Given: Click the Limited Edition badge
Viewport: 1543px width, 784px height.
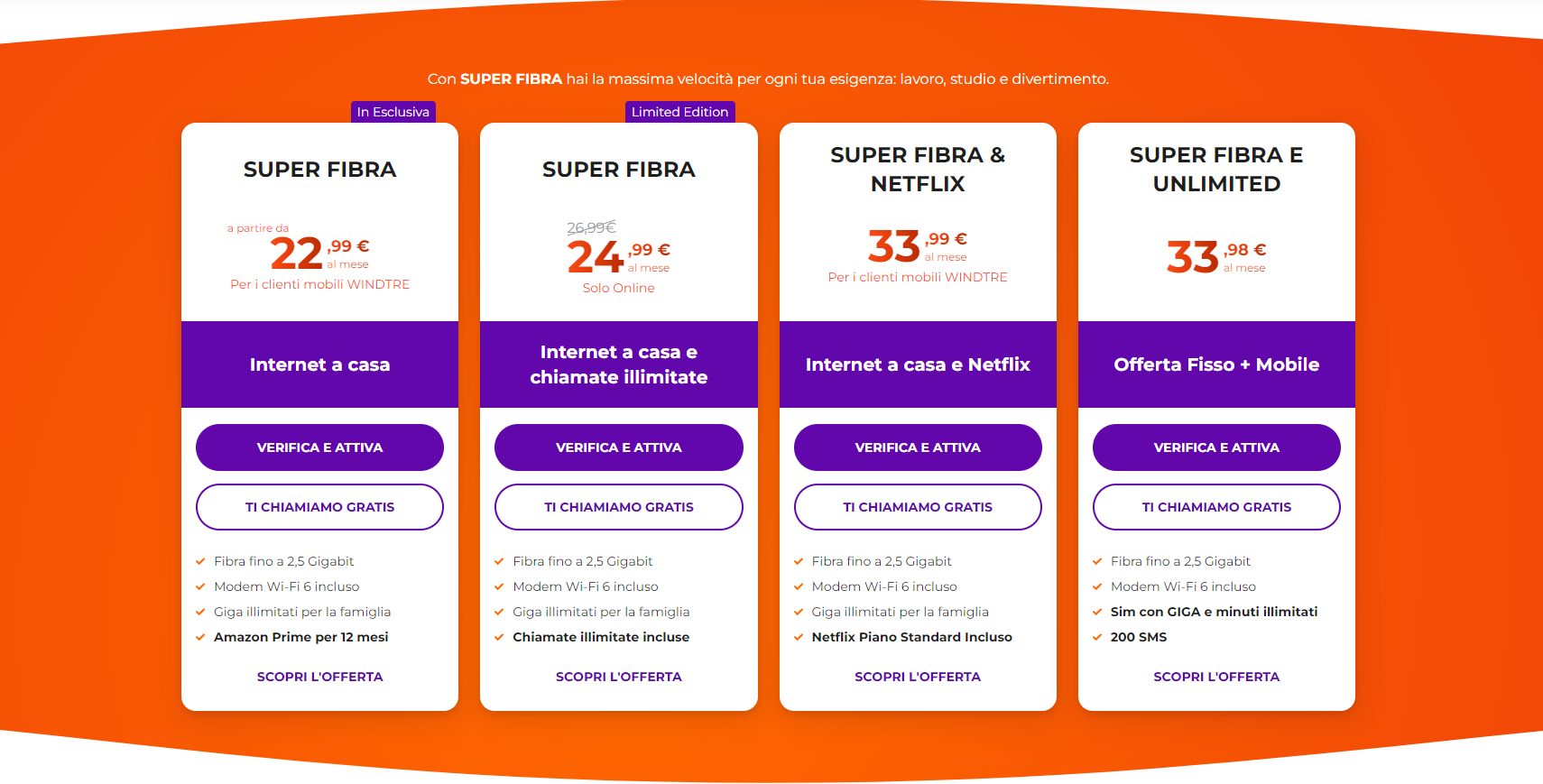Looking at the screenshot, I should click(x=679, y=112).
